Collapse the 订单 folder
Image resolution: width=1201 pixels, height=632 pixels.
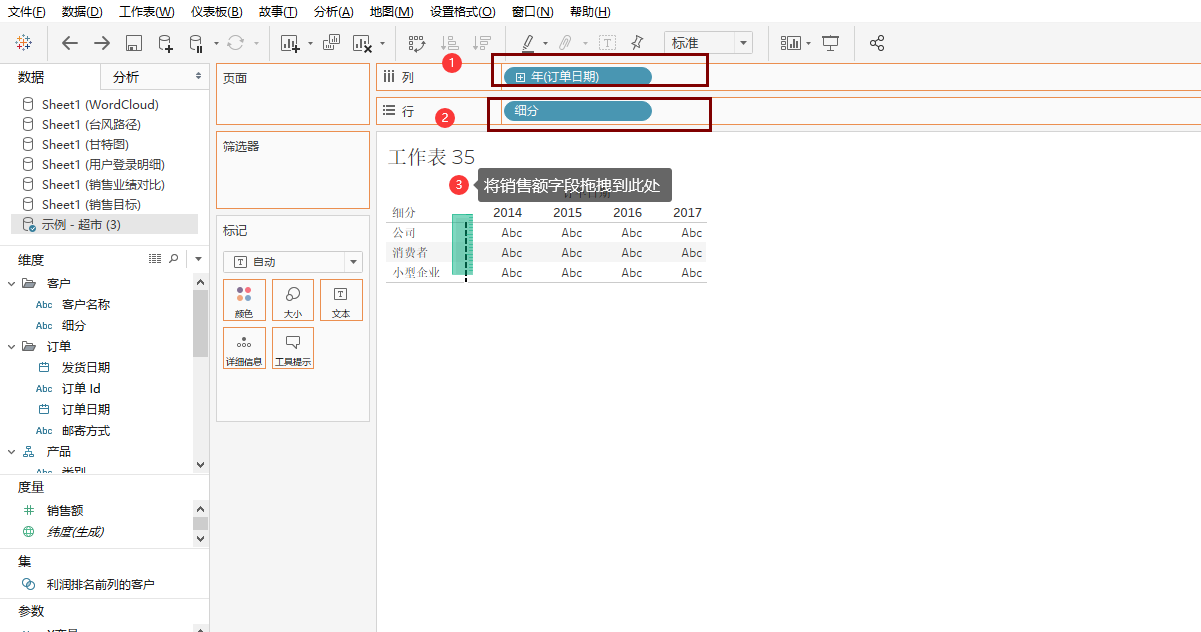point(12,346)
